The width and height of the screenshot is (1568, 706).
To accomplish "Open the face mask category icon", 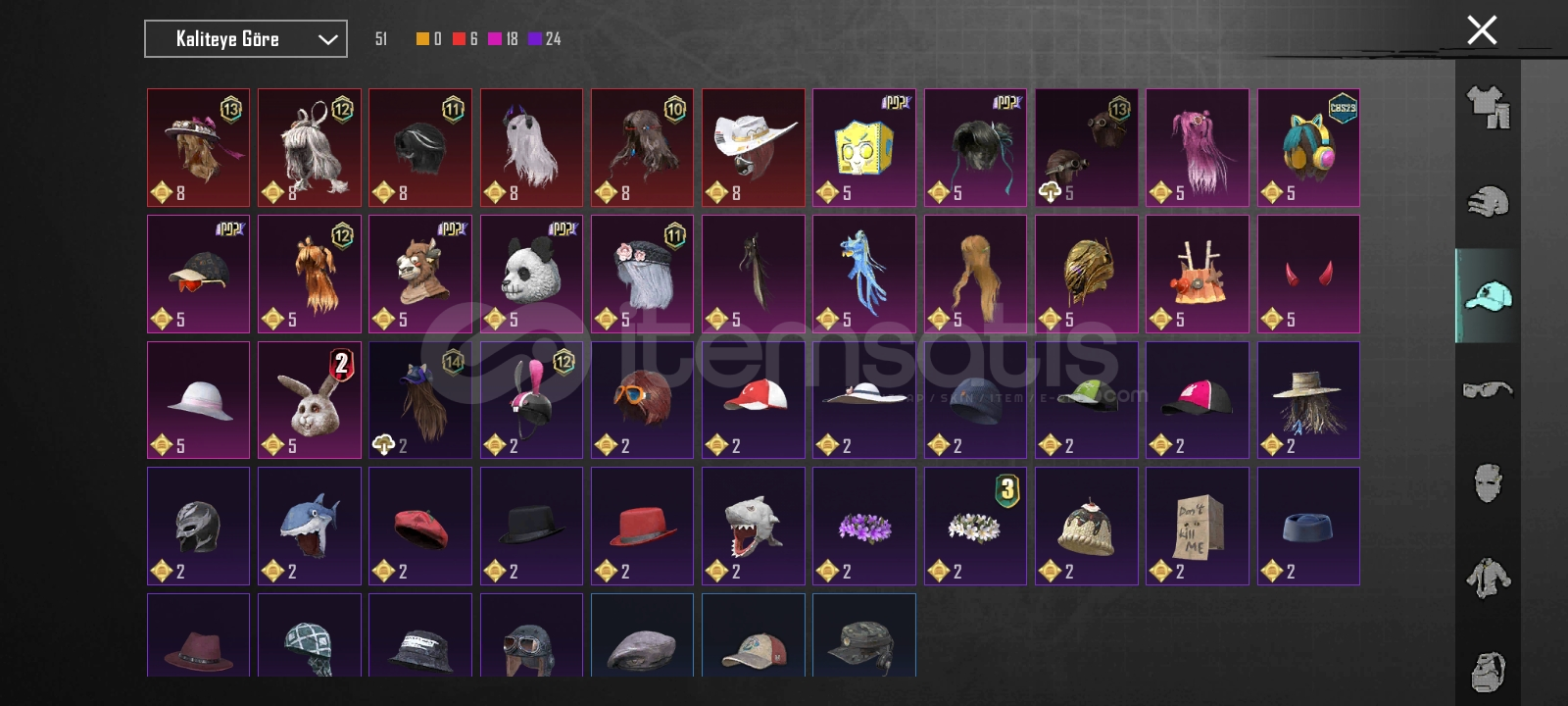I will pyautogui.click(x=1488, y=483).
